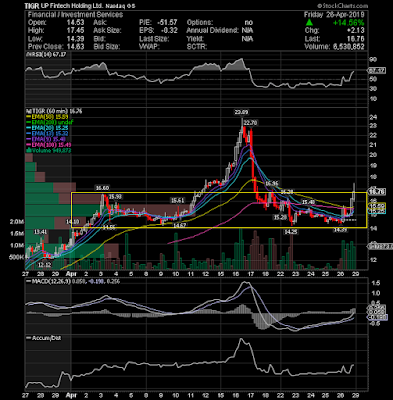This screenshot has height=400, width=393.
Task: Select the 16.60 price label on chart
Action: 101,188
